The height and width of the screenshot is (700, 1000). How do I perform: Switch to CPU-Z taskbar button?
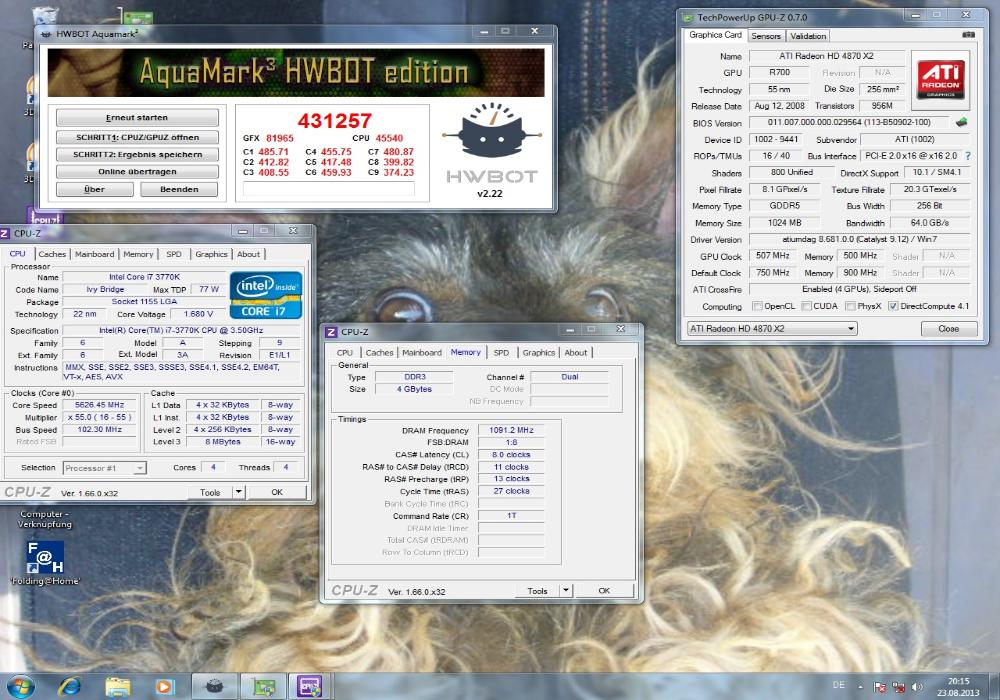pos(311,687)
